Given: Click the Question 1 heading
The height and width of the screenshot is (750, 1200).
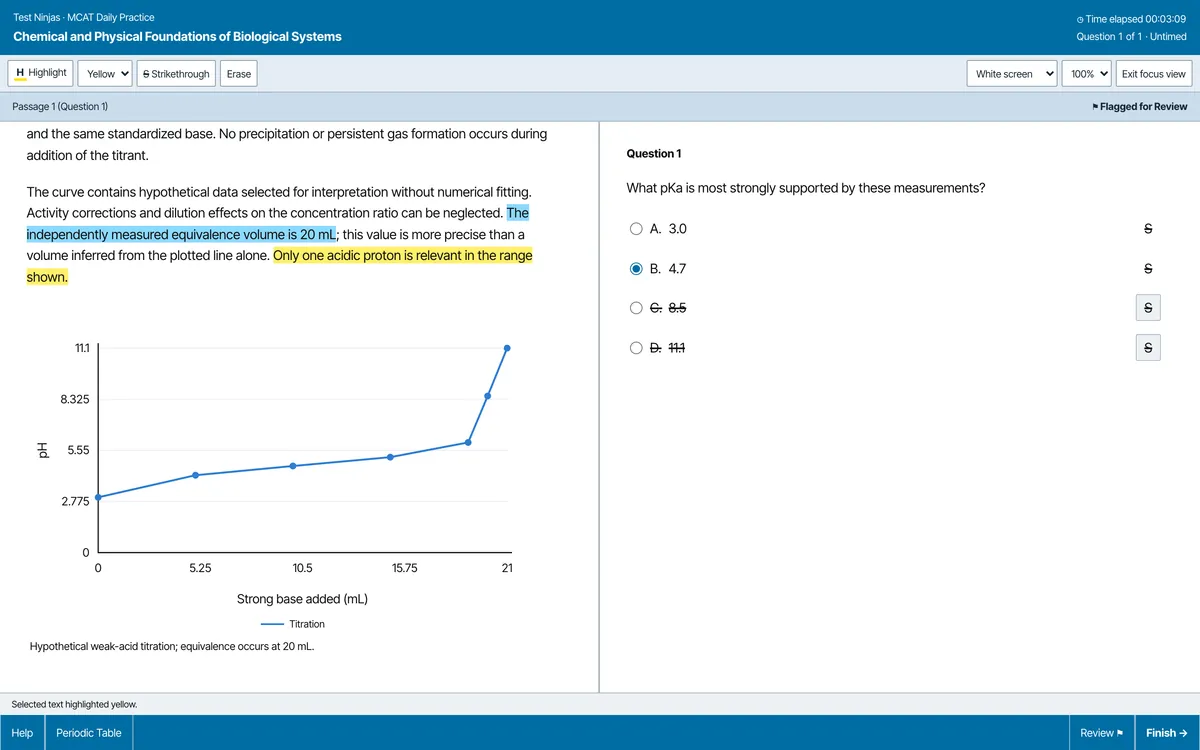Looking at the screenshot, I should coord(654,153).
